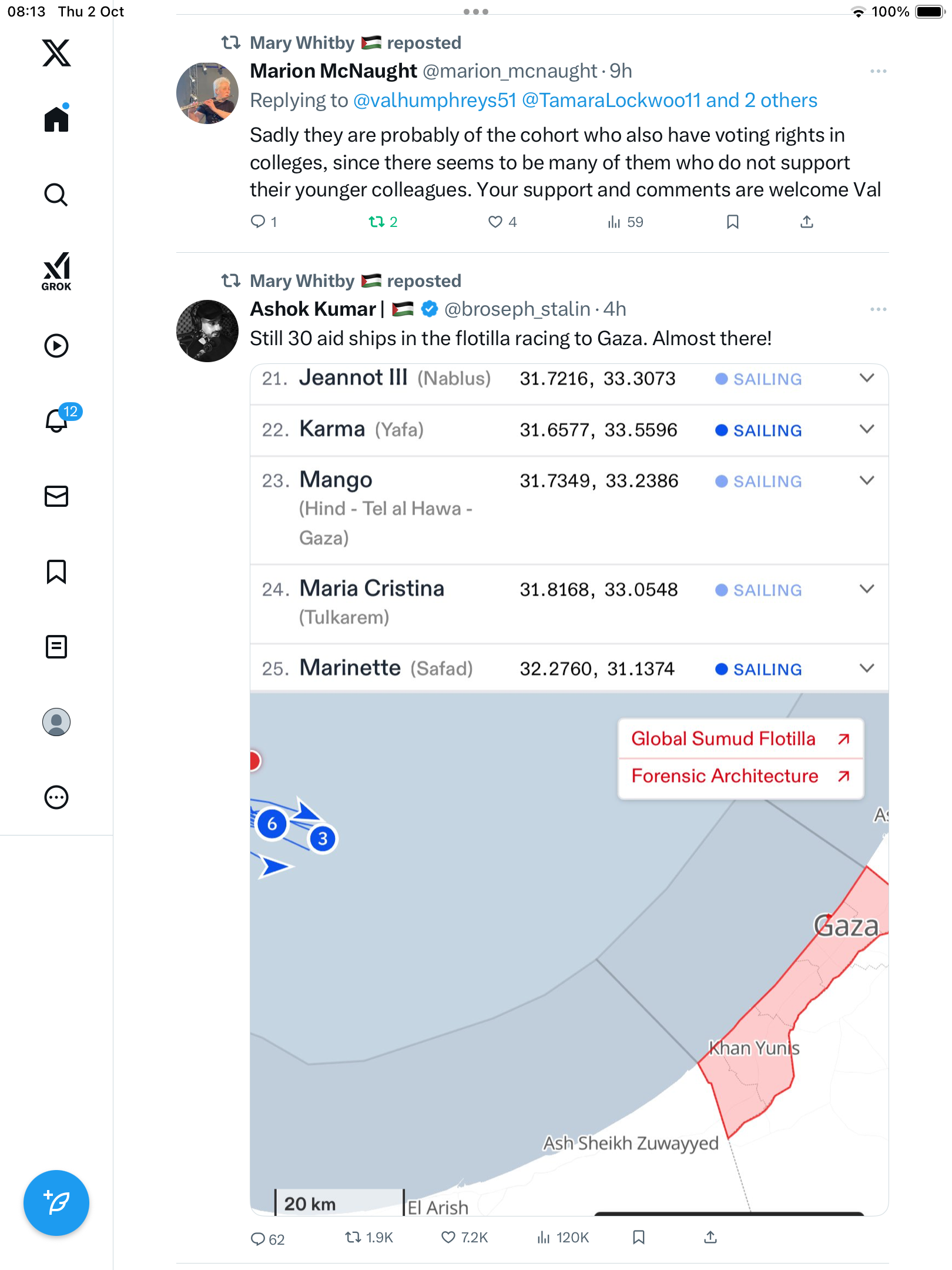This screenshot has height=1270, width=952.
Task: Bookmark Ashok Kumar's flotilla post
Action: (x=639, y=1238)
